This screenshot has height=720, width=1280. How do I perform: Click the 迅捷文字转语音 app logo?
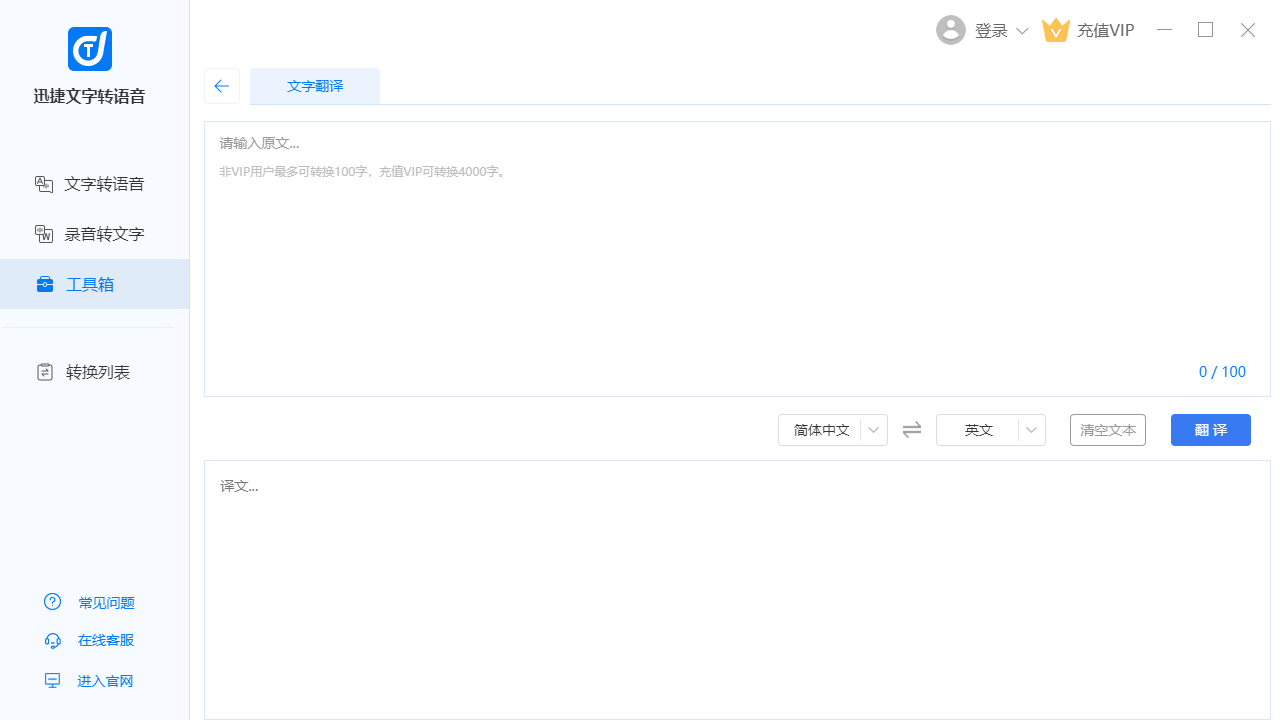pos(90,49)
